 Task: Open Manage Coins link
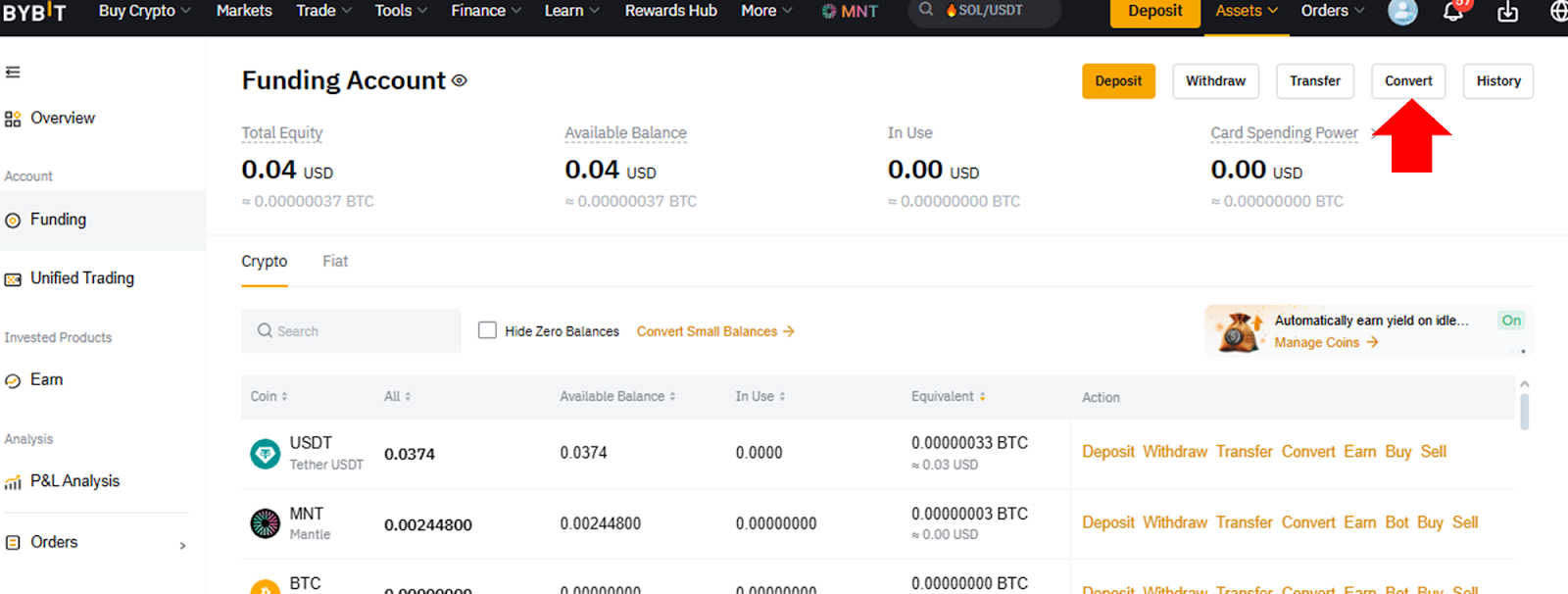(1326, 343)
